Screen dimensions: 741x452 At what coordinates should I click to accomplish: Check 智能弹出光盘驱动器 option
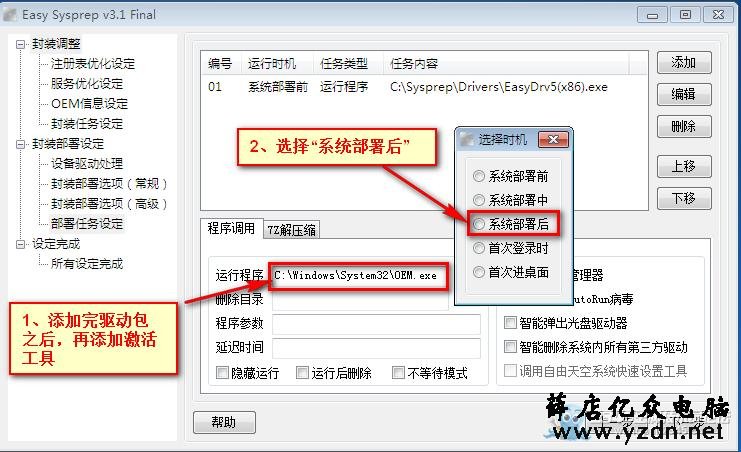(510, 323)
